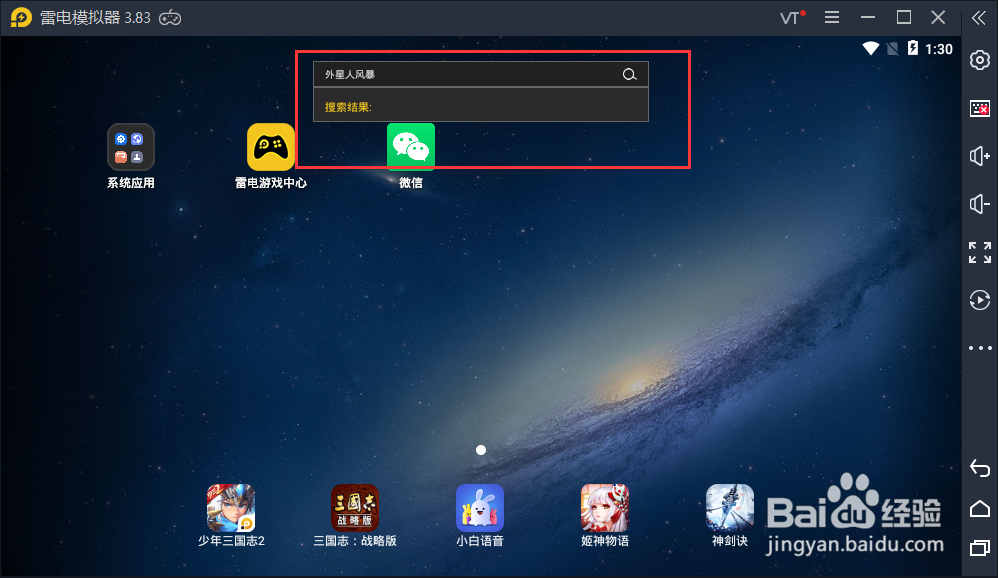Click the 外星人风暴 search field
998x578 pixels.
(x=481, y=74)
